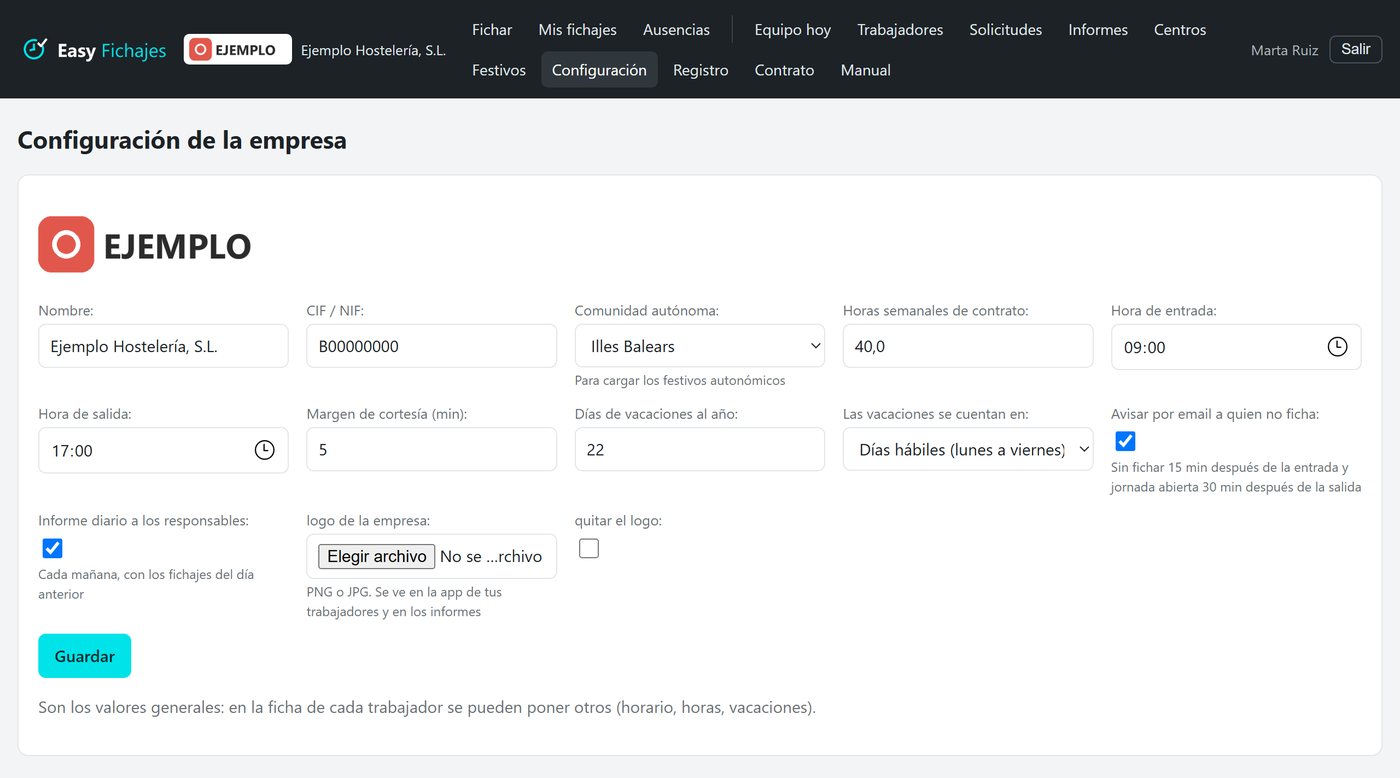
Task: Click the Ejemplo Hostelería, S.L. header text
Action: [x=373, y=50]
